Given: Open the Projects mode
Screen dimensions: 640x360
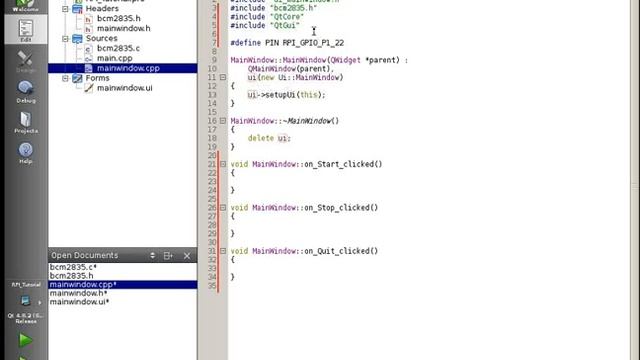Looking at the screenshot, I should [25, 122].
